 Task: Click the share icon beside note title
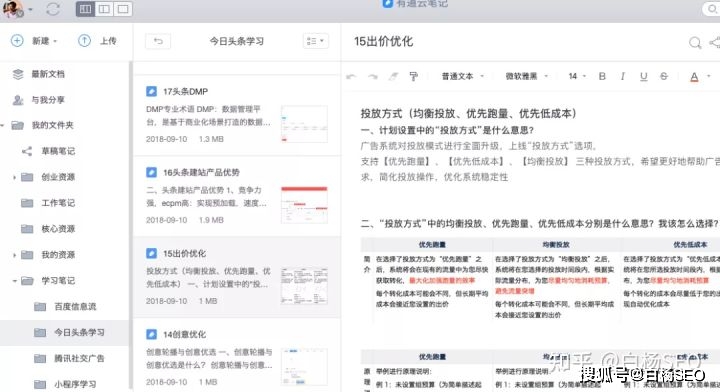pyautogui.click(x=714, y=43)
